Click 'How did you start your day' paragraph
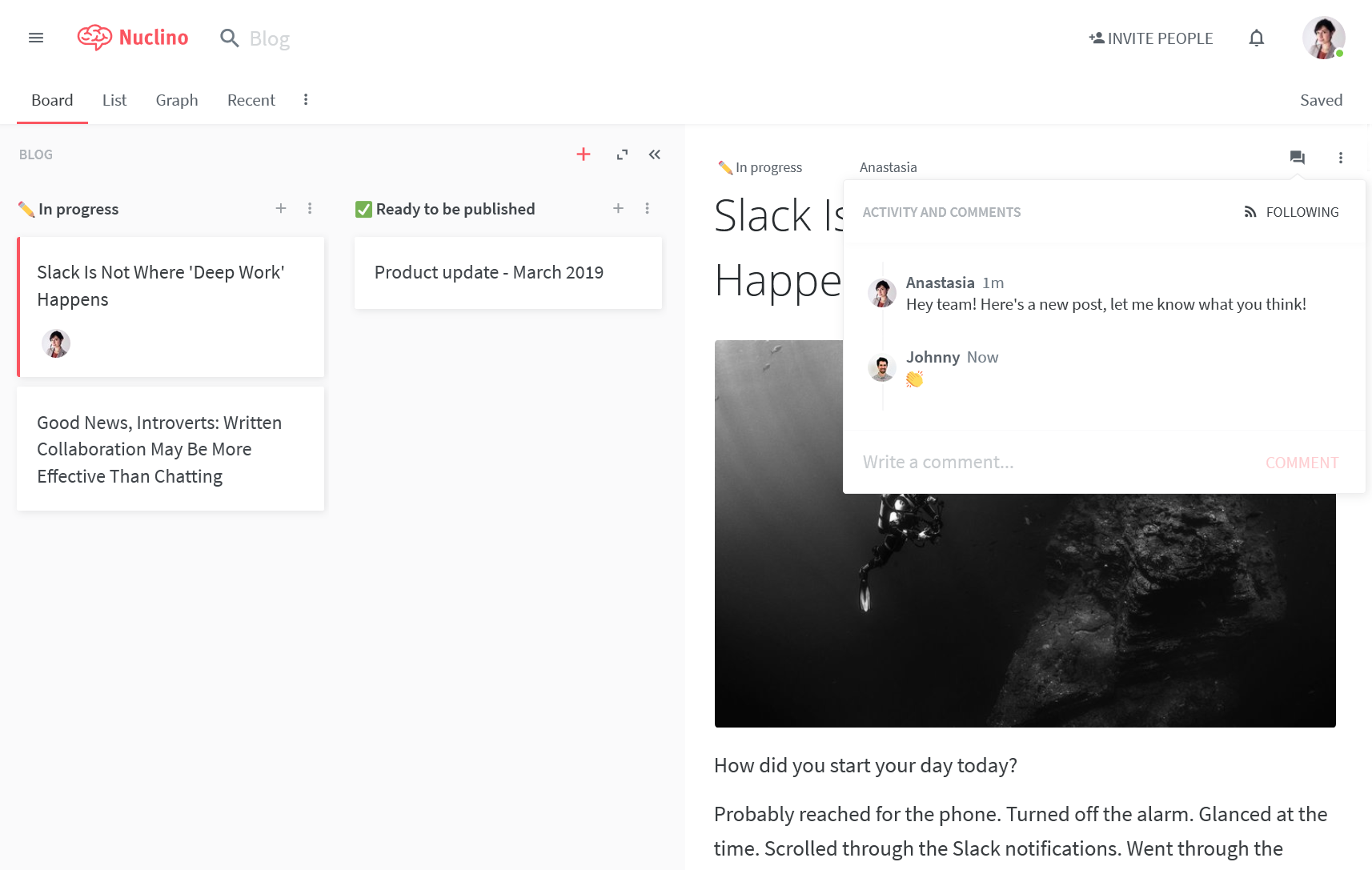Screen dimensions: 1372x870 tap(865, 766)
